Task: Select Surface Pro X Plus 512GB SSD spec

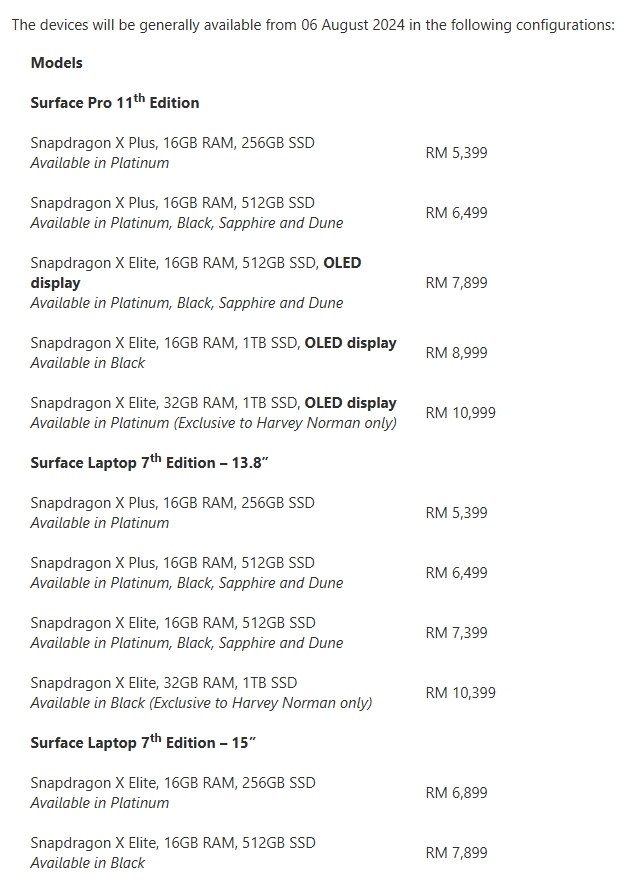Action: [172, 203]
